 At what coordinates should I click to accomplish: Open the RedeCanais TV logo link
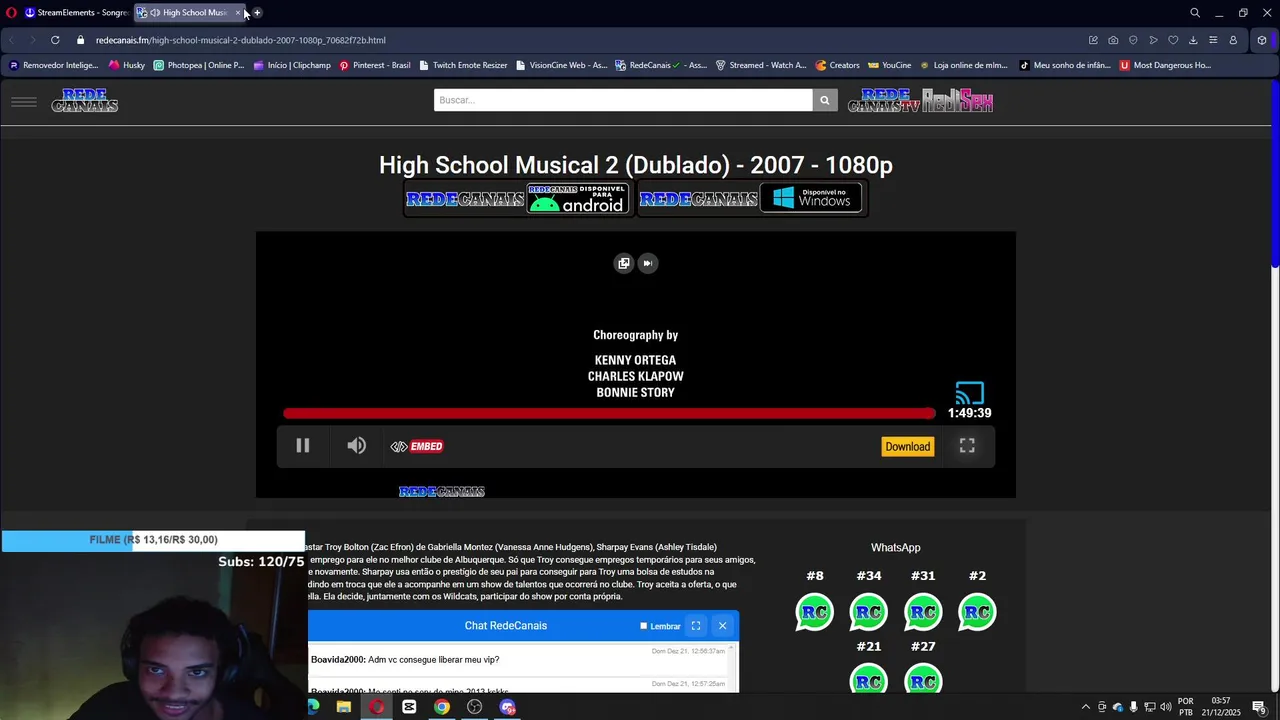[884, 100]
